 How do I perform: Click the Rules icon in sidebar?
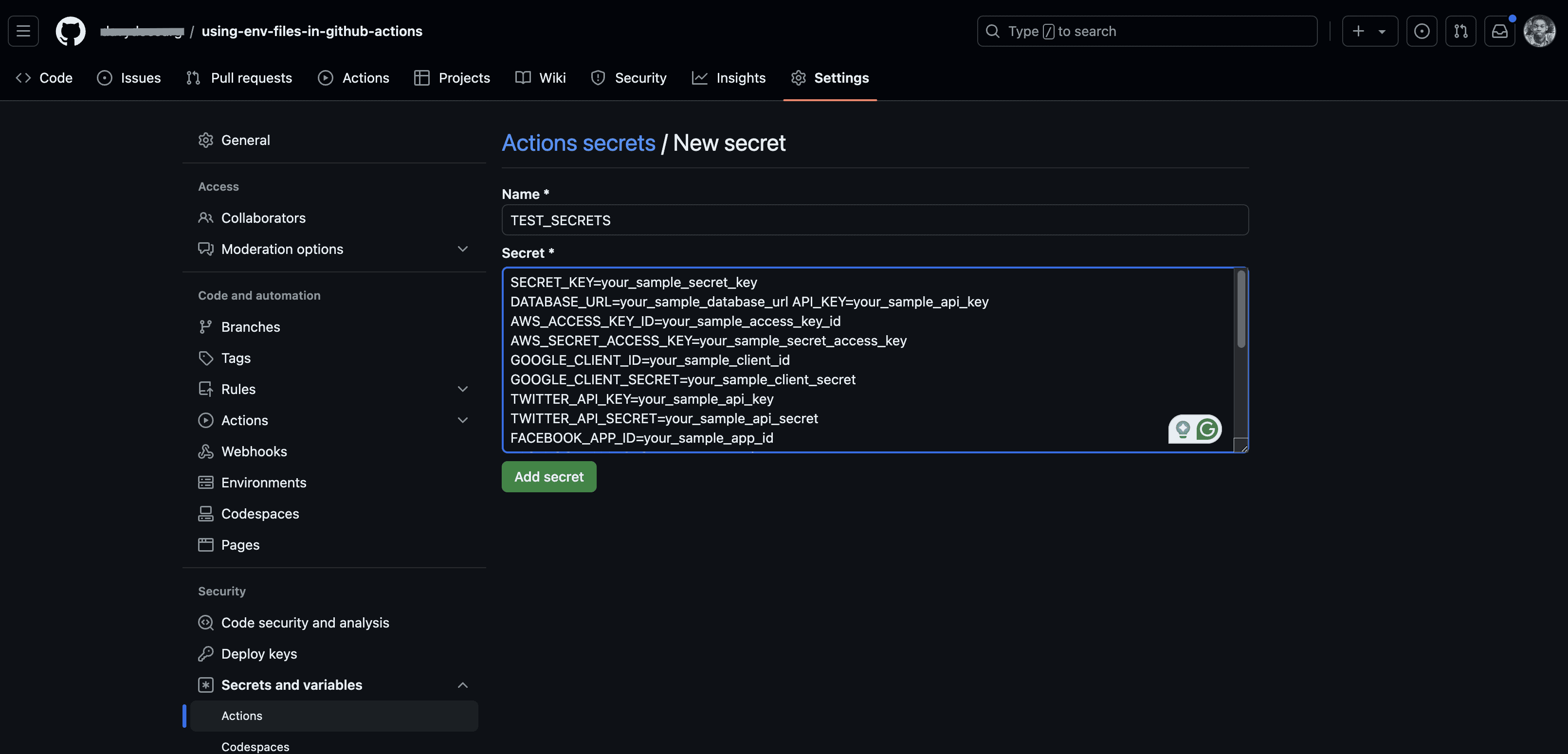[x=206, y=389]
